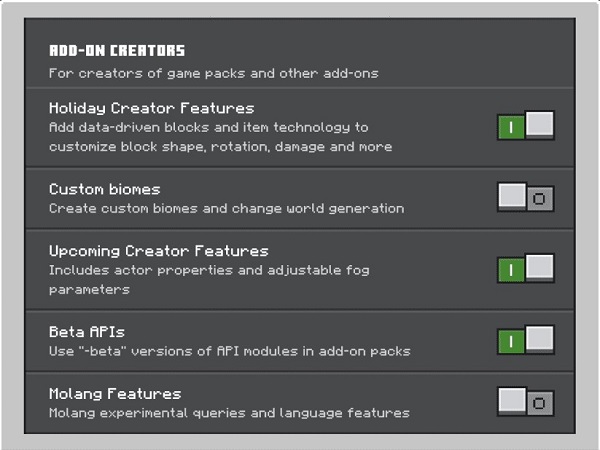Click the 'ADD-ON CREATORS' section header
Screen dimensions: 600x450
[117, 51]
